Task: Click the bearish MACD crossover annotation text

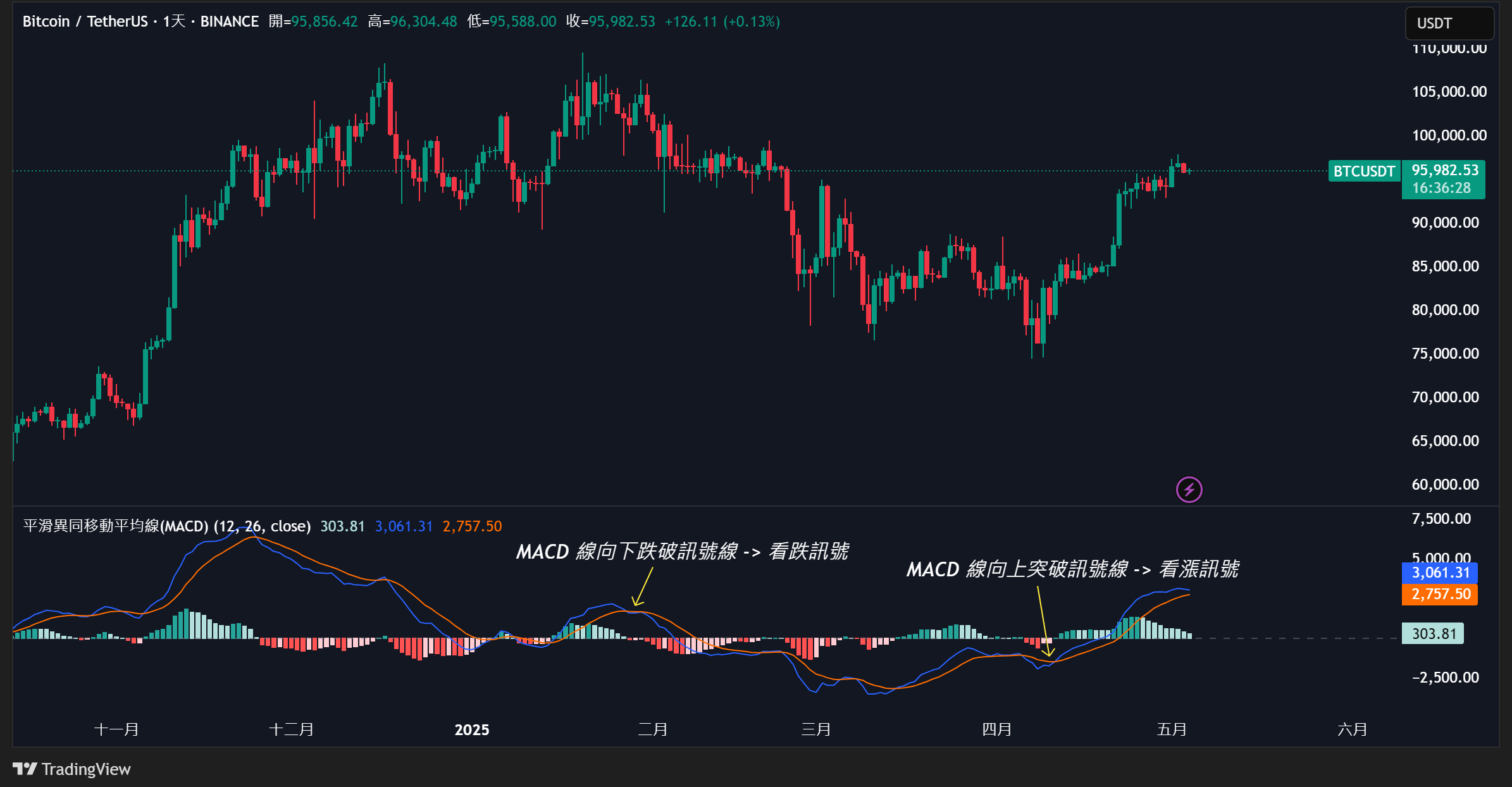Action: pyautogui.click(x=682, y=552)
